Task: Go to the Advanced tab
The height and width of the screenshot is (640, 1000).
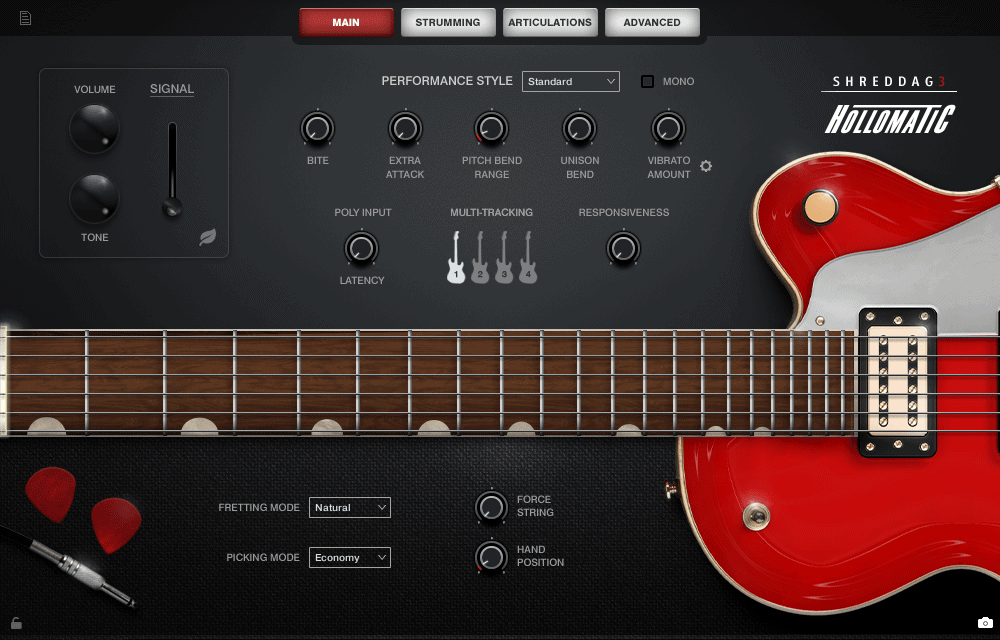Action: [x=652, y=22]
